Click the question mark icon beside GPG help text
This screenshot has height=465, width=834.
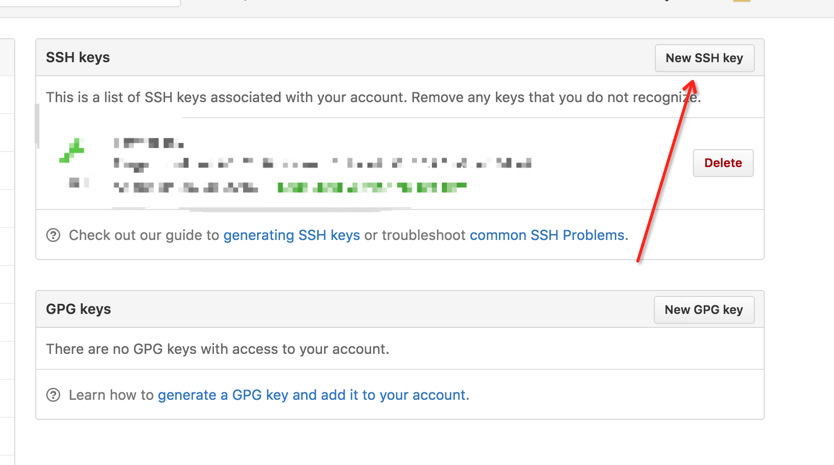(53, 395)
